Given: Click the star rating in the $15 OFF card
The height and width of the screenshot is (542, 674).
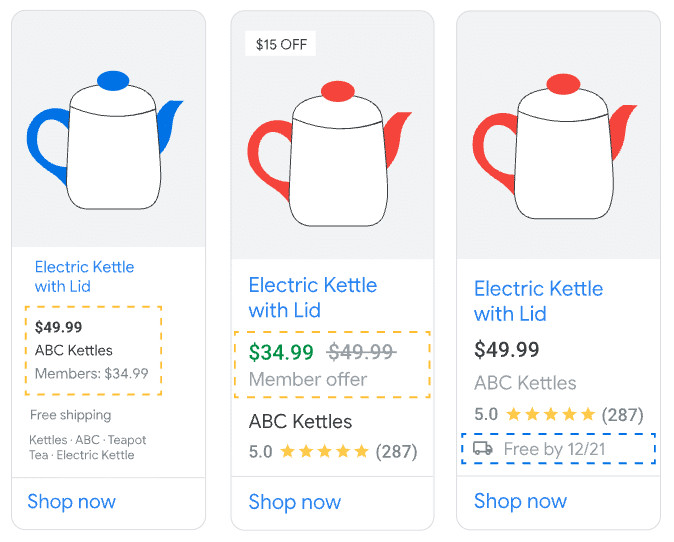Looking at the screenshot, I should [x=324, y=452].
